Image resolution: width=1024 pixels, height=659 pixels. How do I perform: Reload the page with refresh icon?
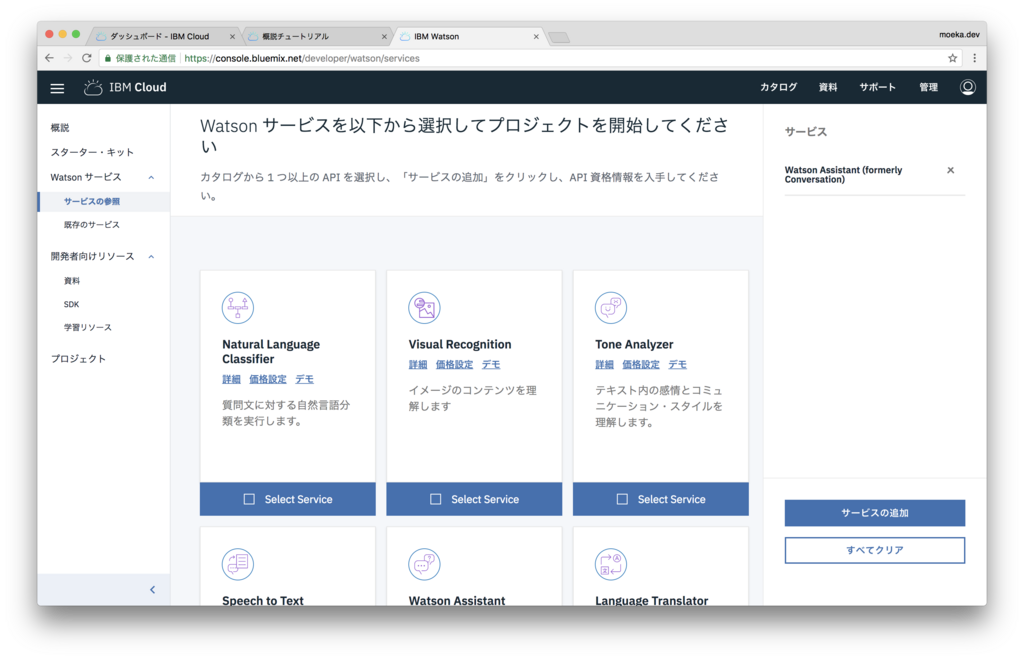86,58
